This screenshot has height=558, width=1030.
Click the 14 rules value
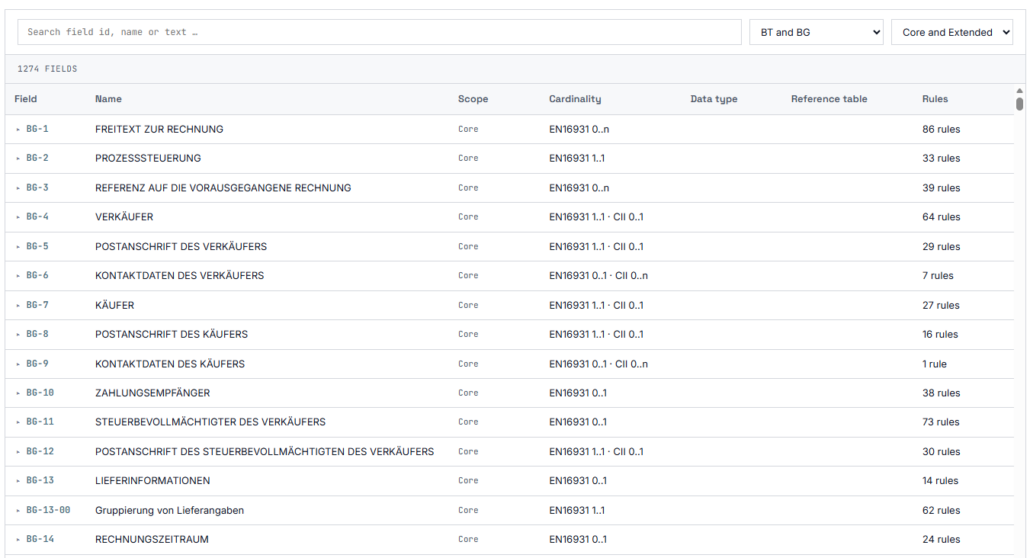click(940, 480)
